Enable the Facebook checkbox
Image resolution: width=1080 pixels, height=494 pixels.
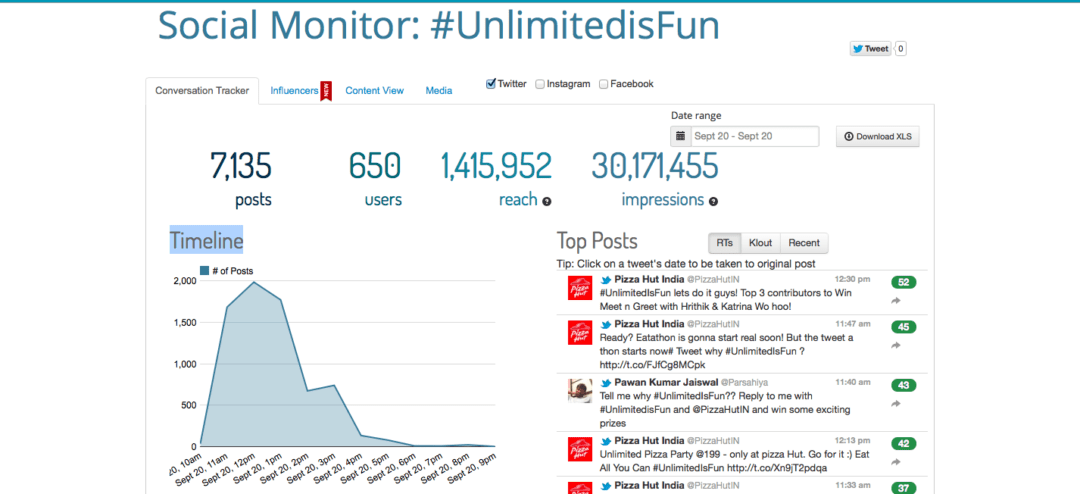[603, 84]
